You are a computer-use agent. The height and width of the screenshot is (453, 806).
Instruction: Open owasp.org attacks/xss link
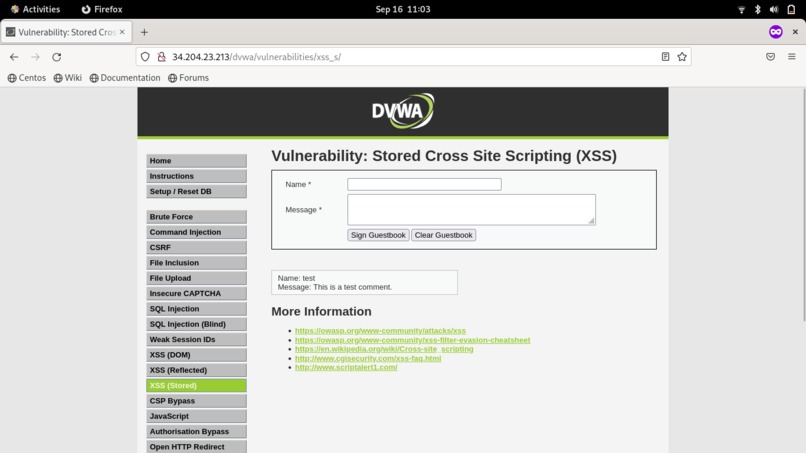click(380, 331)
